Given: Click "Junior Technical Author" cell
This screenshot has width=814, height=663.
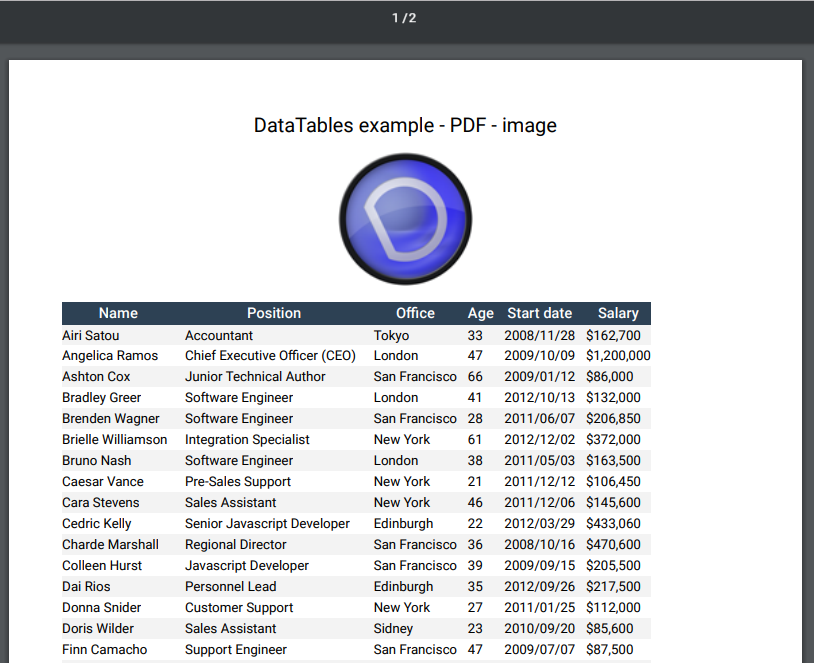Looking at the screenshot, I should click(x=255, y=376).
